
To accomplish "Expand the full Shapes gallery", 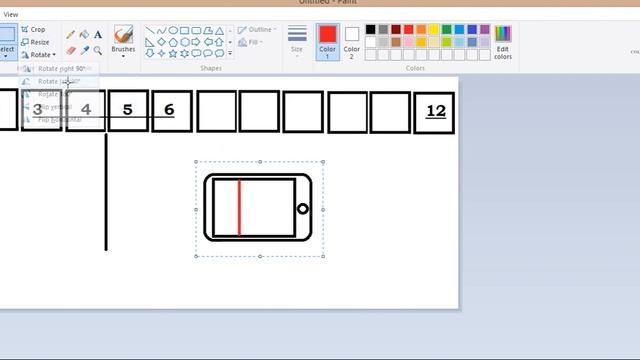I will (x=230, y=53).
